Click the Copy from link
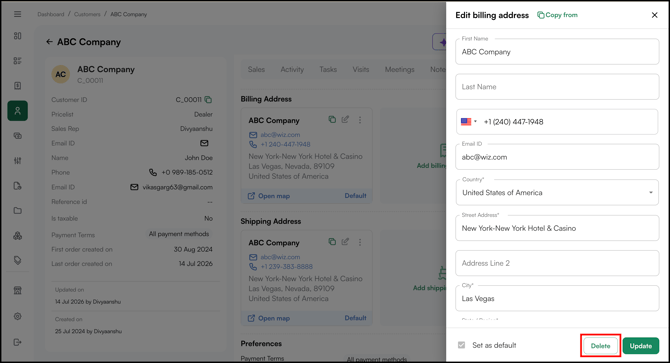670x363 pixels. tap(557, 15)
